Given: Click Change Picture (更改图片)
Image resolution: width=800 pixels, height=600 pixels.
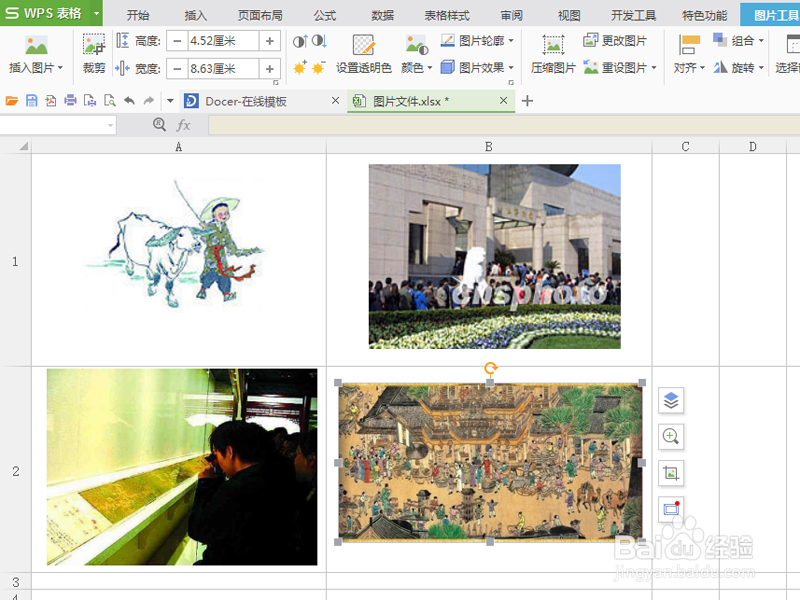Looking at the screenshot, I should pyautogui.click(x=615, y=40).
